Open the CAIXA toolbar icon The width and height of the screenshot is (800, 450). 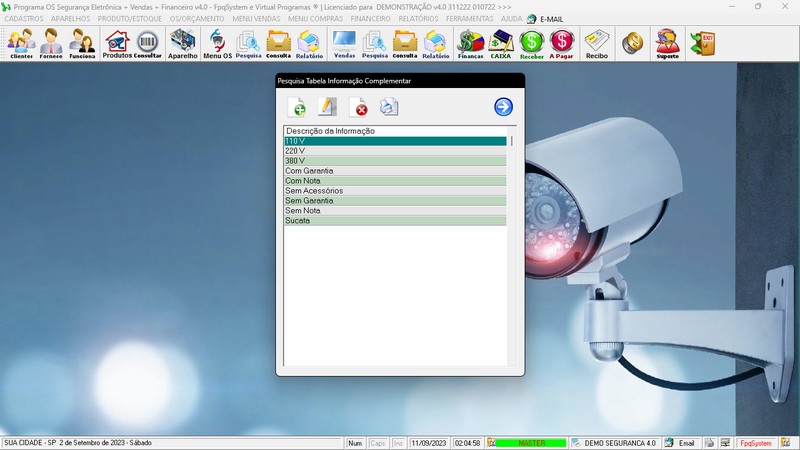coord(501,44)
